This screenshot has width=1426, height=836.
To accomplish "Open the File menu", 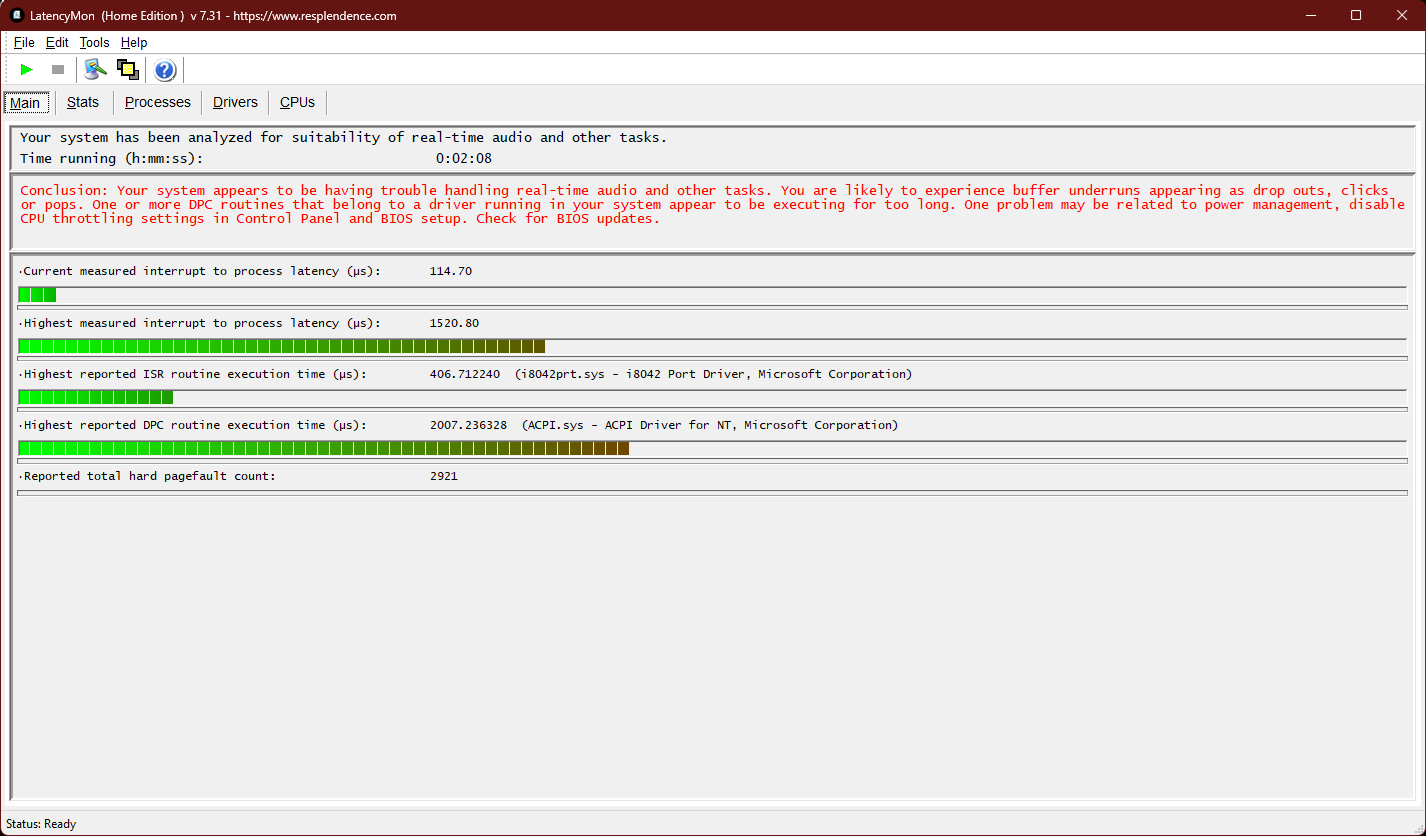I will tap(24, 43).
